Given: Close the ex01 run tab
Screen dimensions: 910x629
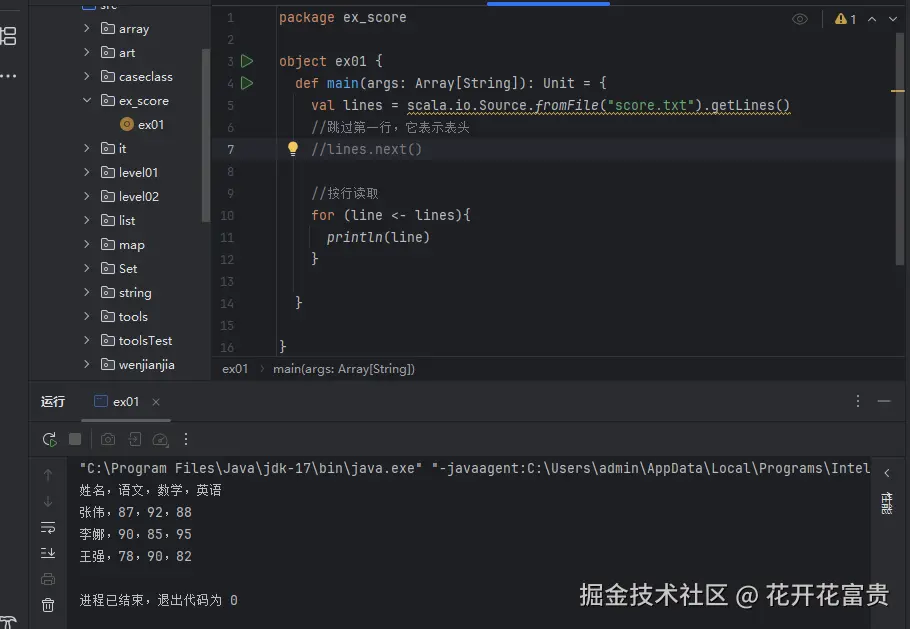Looking at the screenshot, I should (x=156, y=402).
